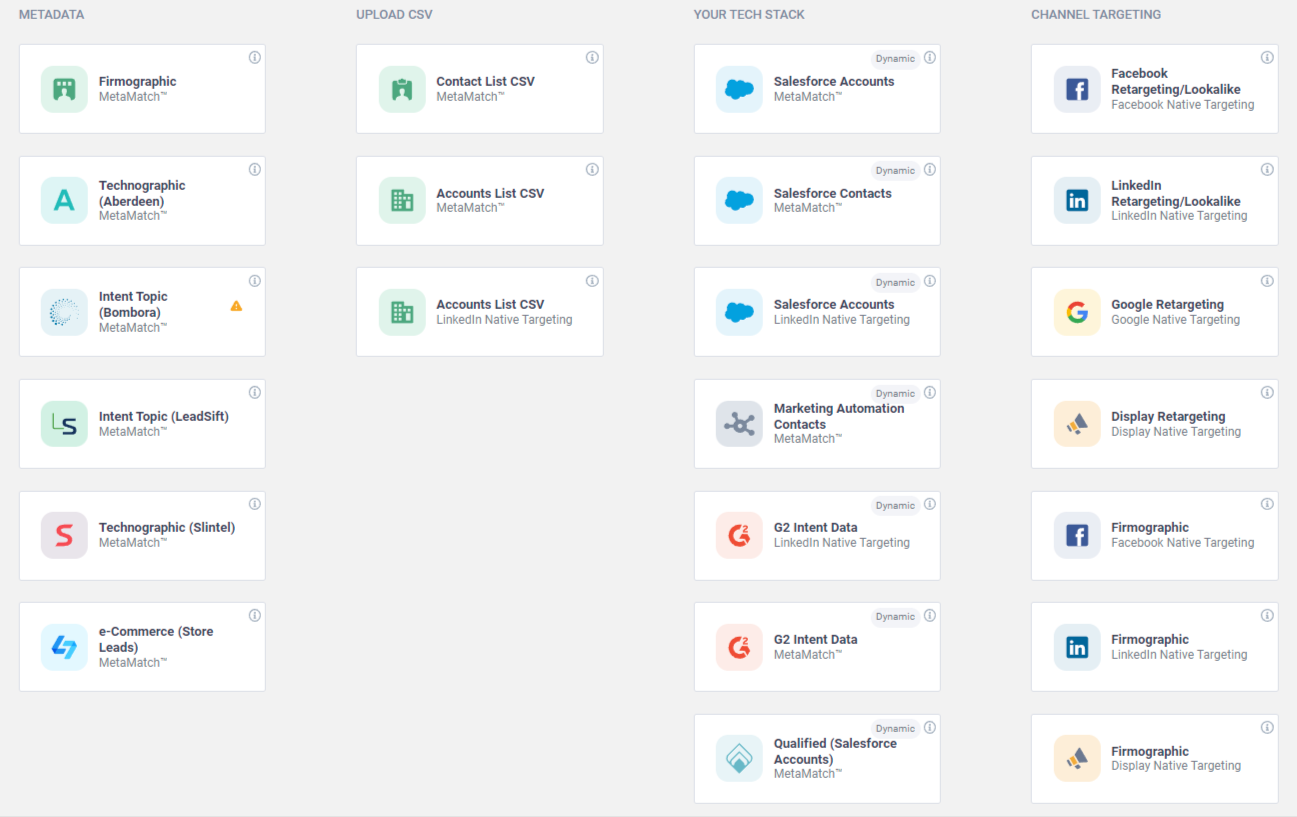1297x817 pixels.
Task: Click Facebook logo on Firmographic Facebook Native card
Action: tap(1077, 535)
